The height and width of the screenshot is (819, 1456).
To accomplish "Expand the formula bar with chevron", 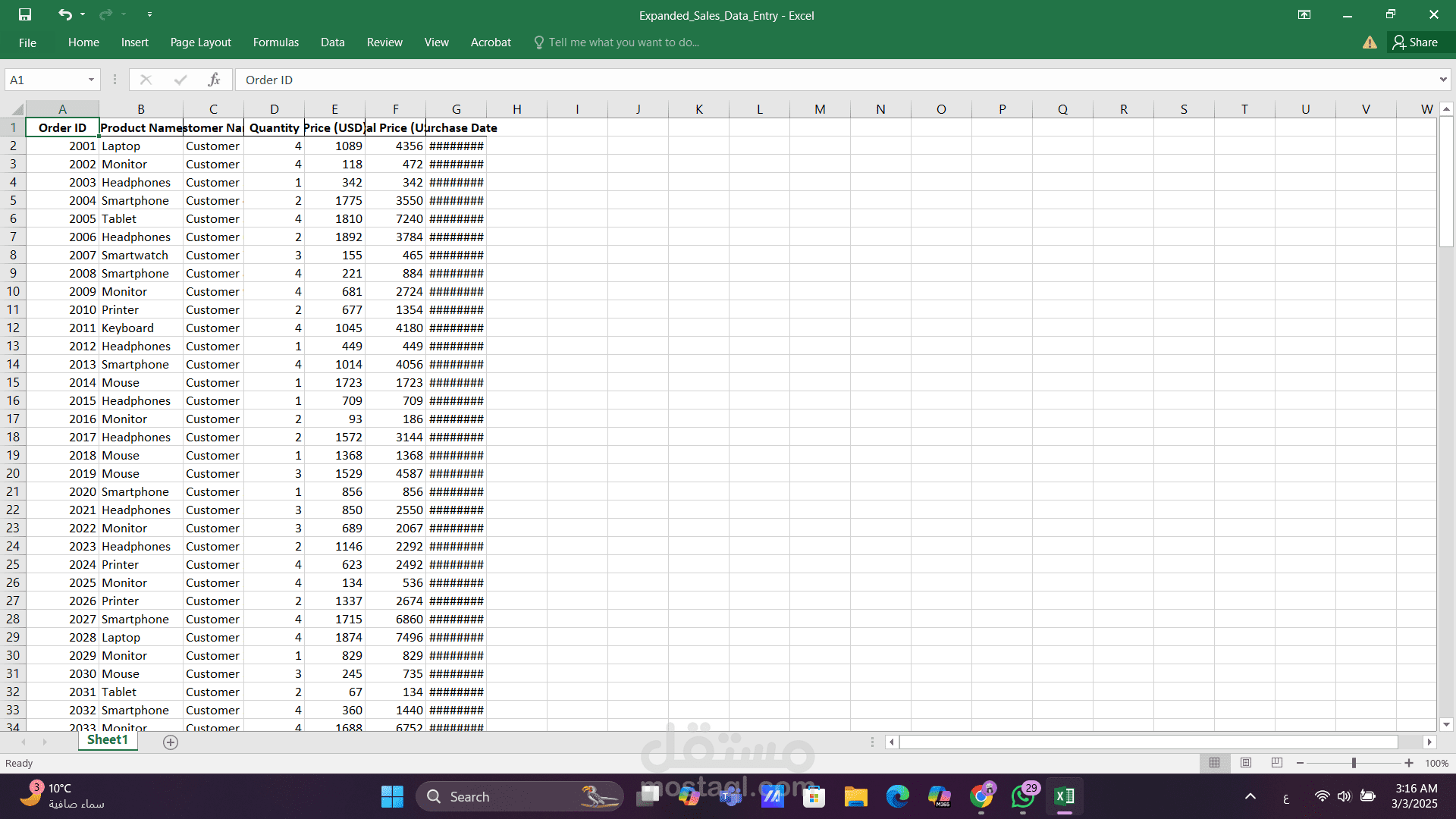I will click(1443, 80).
